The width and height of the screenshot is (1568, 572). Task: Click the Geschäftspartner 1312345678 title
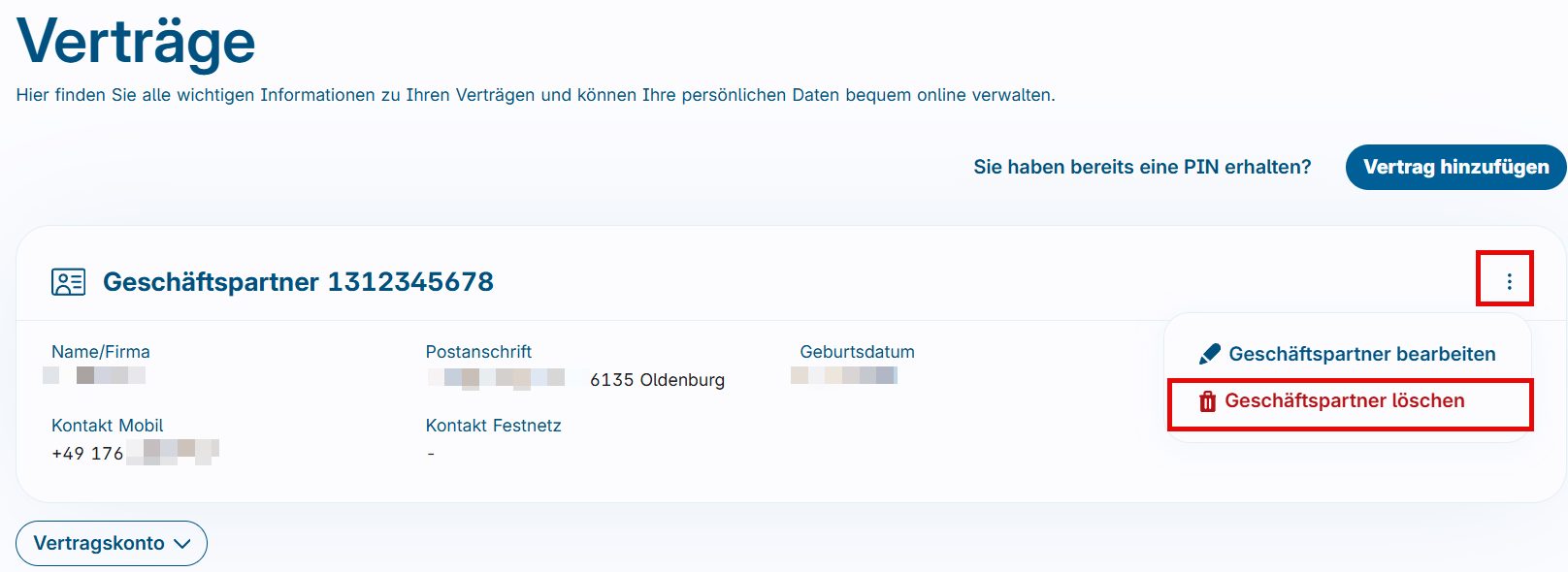(298, 282)
